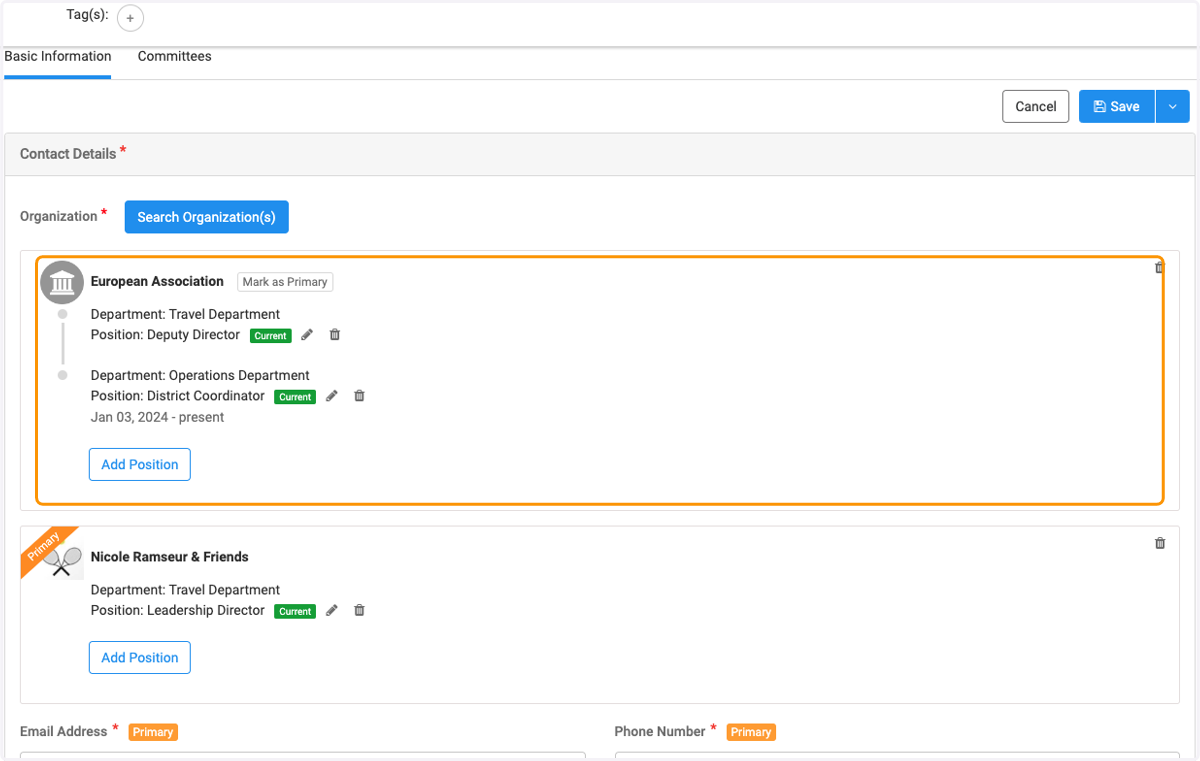Delete the Deputy Director position
Viewport: 1200px width, 761px height.
click(335, 335)
